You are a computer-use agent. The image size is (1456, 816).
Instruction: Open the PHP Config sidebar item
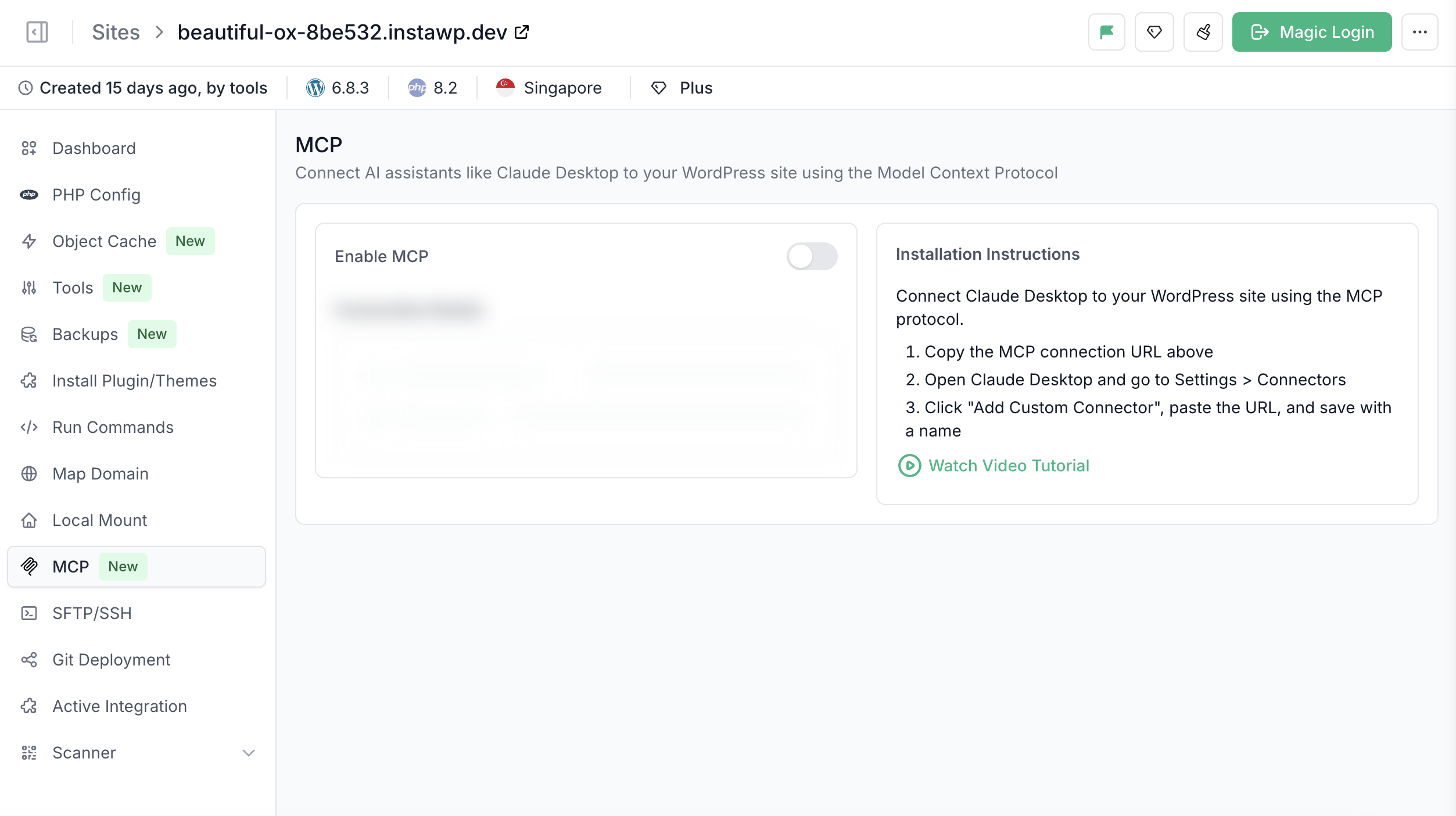[96, 195]
